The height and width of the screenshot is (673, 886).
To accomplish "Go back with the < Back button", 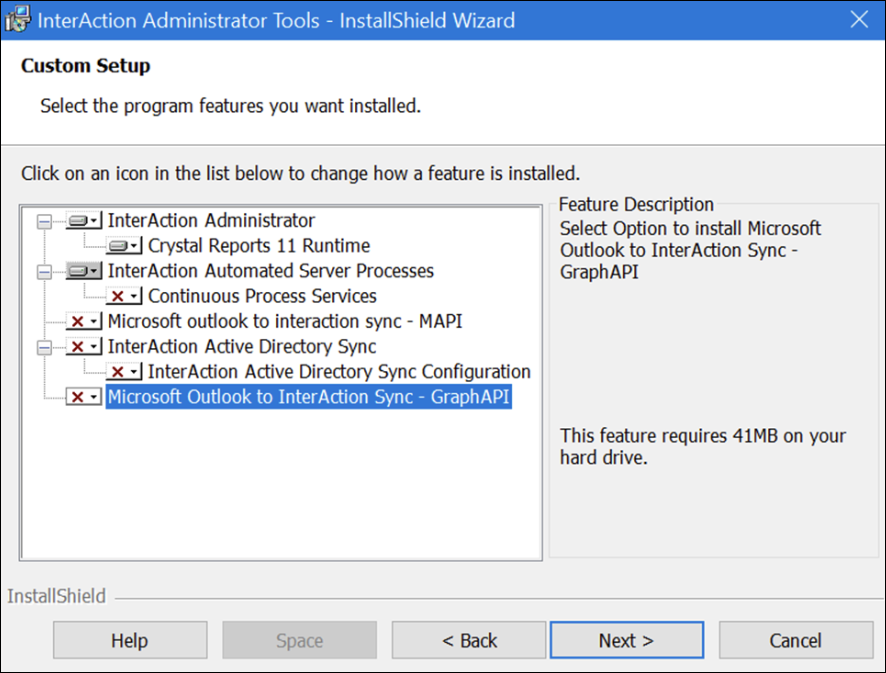I will point(469,640).
